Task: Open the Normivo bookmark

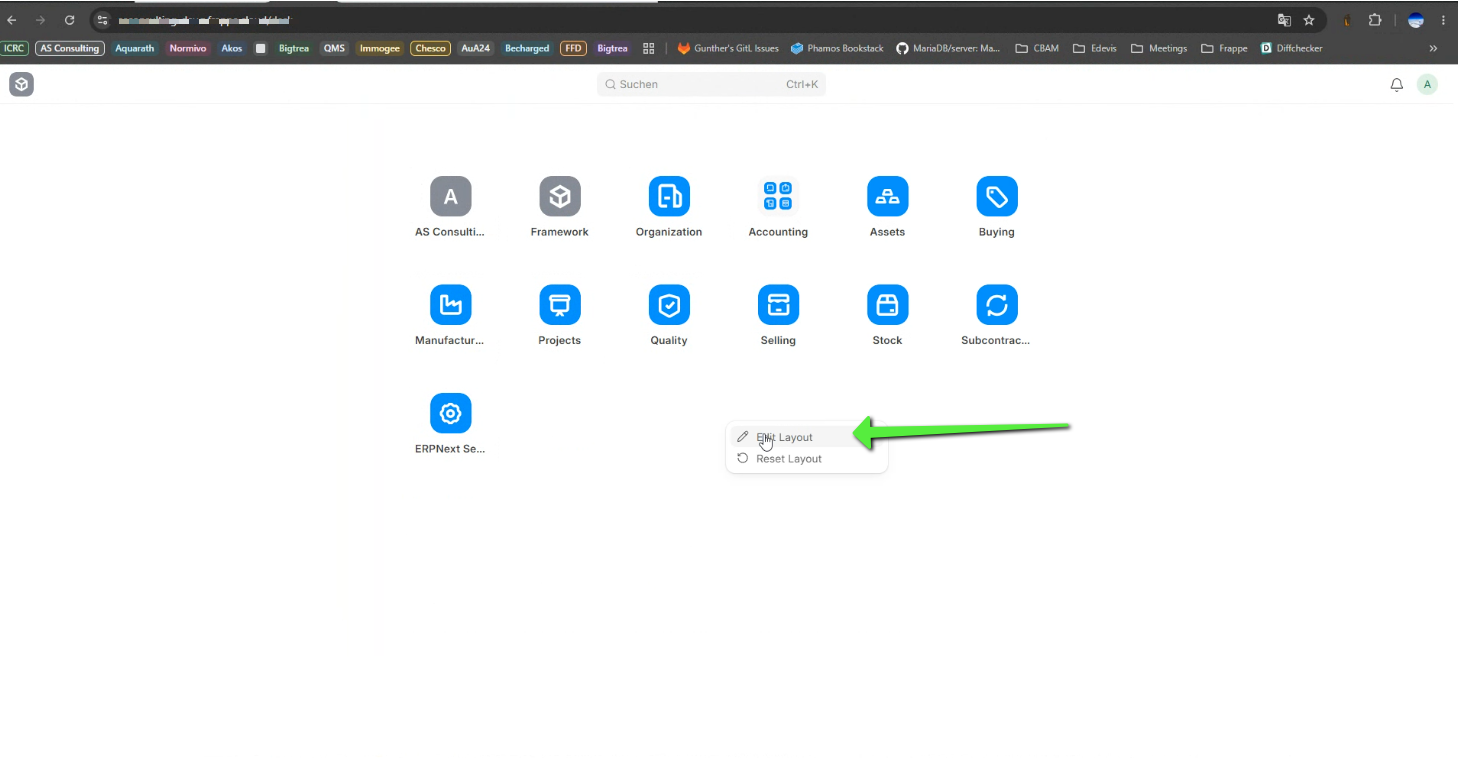Action: (187, 48)
